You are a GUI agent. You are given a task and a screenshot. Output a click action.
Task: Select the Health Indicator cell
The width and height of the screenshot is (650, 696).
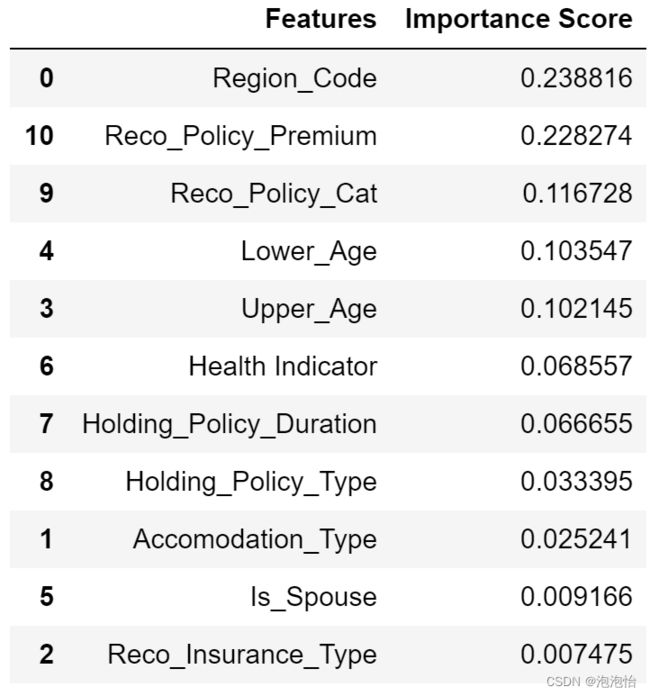(283, 367)
